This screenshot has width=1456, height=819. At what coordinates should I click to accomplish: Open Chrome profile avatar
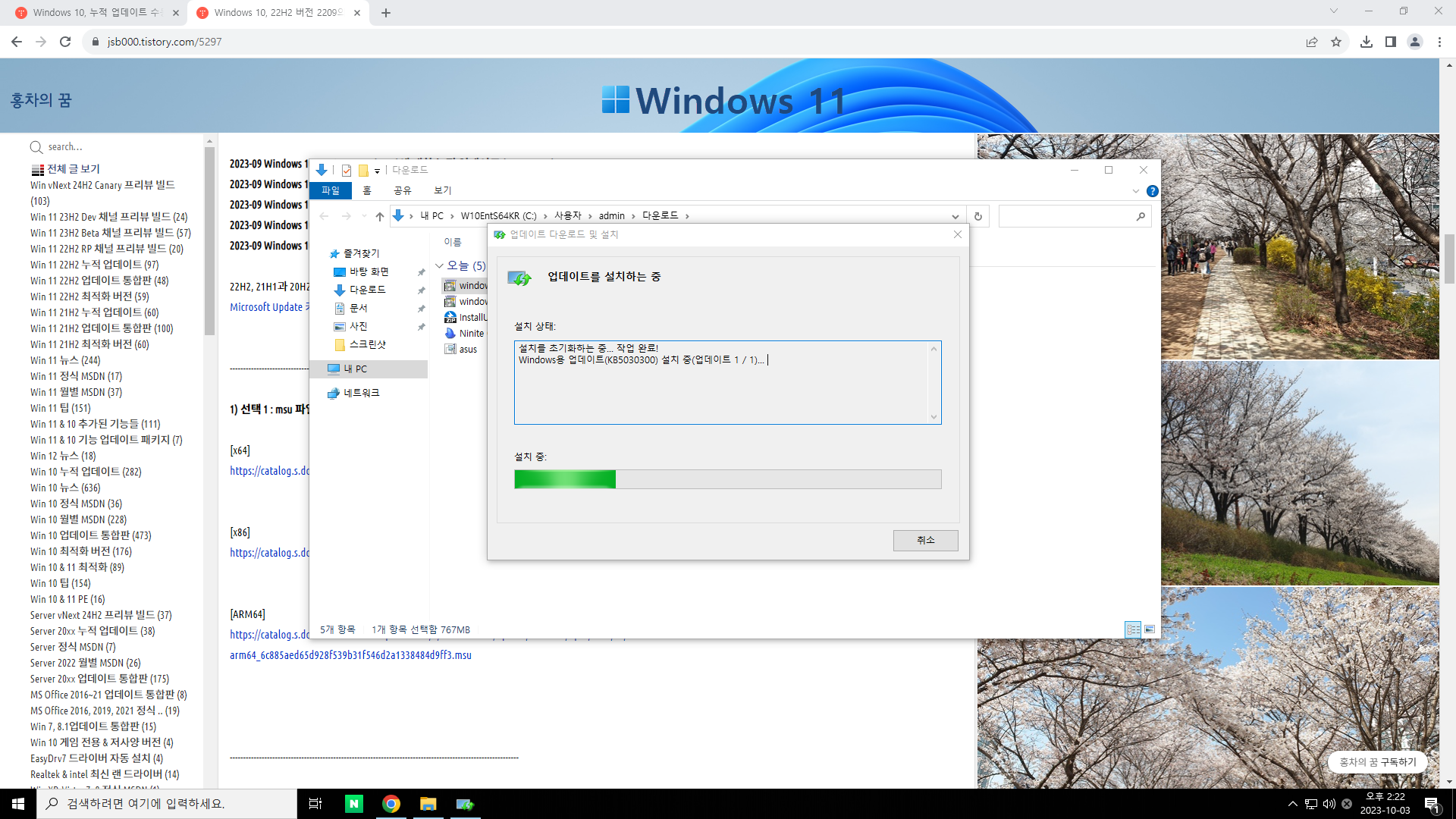pyautogui.click(x=1415, y=42)
